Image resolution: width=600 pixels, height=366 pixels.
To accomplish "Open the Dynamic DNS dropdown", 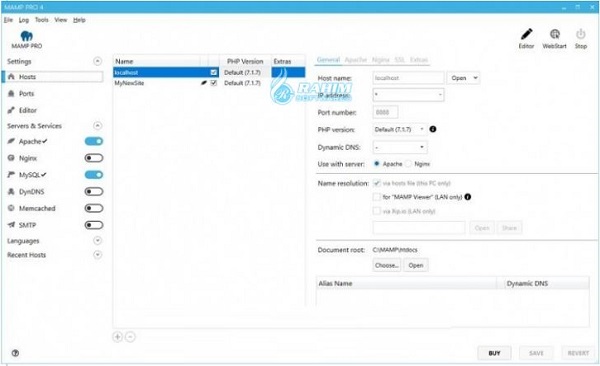I will point(399,147).
